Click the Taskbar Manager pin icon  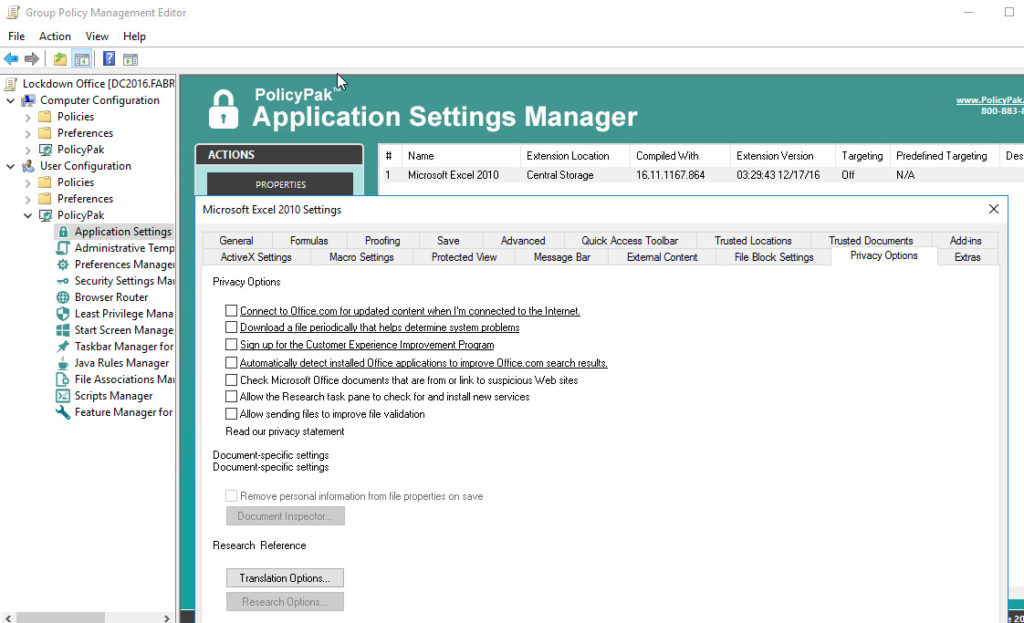(63, 347)
